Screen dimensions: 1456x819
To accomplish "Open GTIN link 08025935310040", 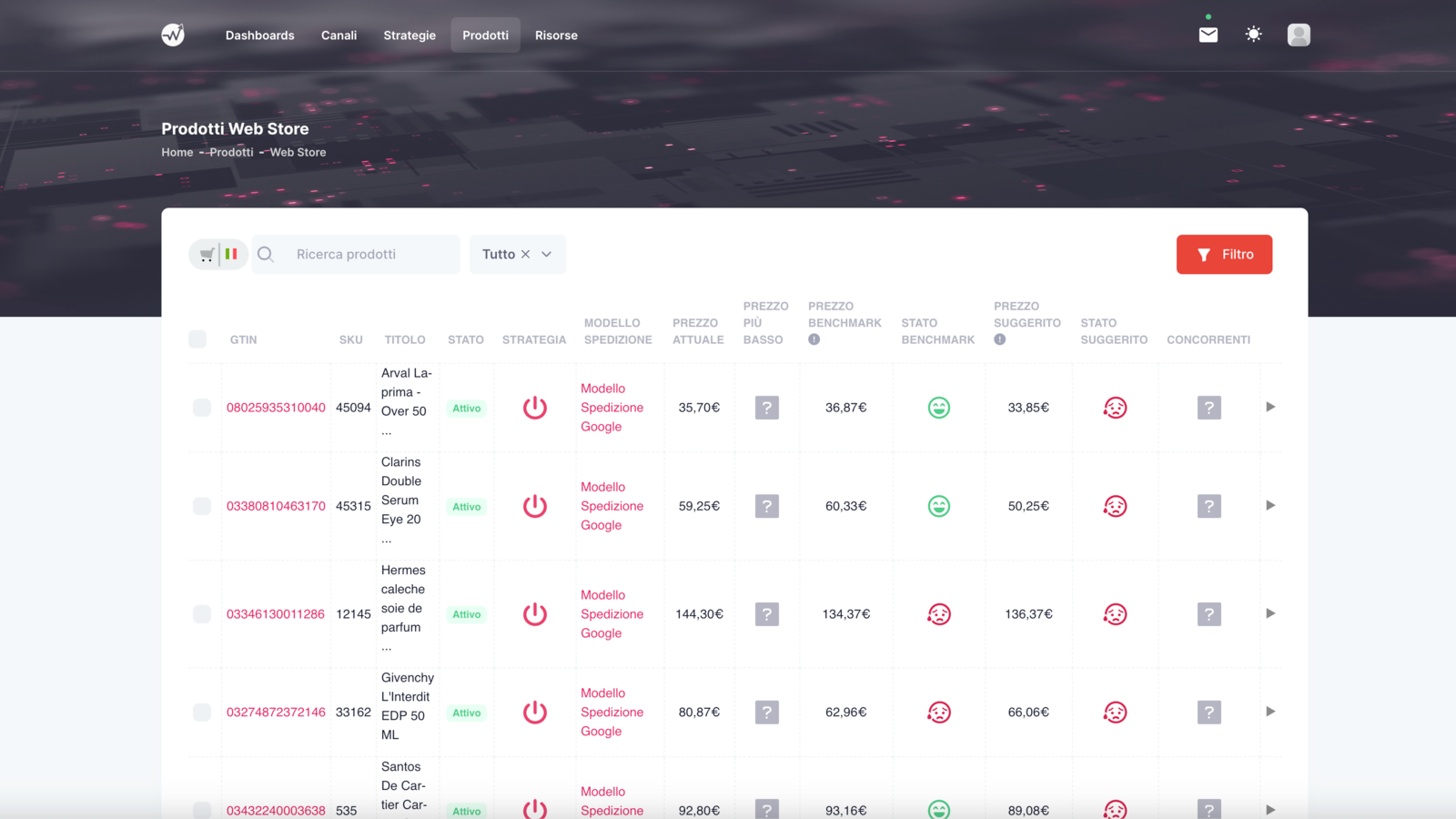I will [x=276, y=408].
